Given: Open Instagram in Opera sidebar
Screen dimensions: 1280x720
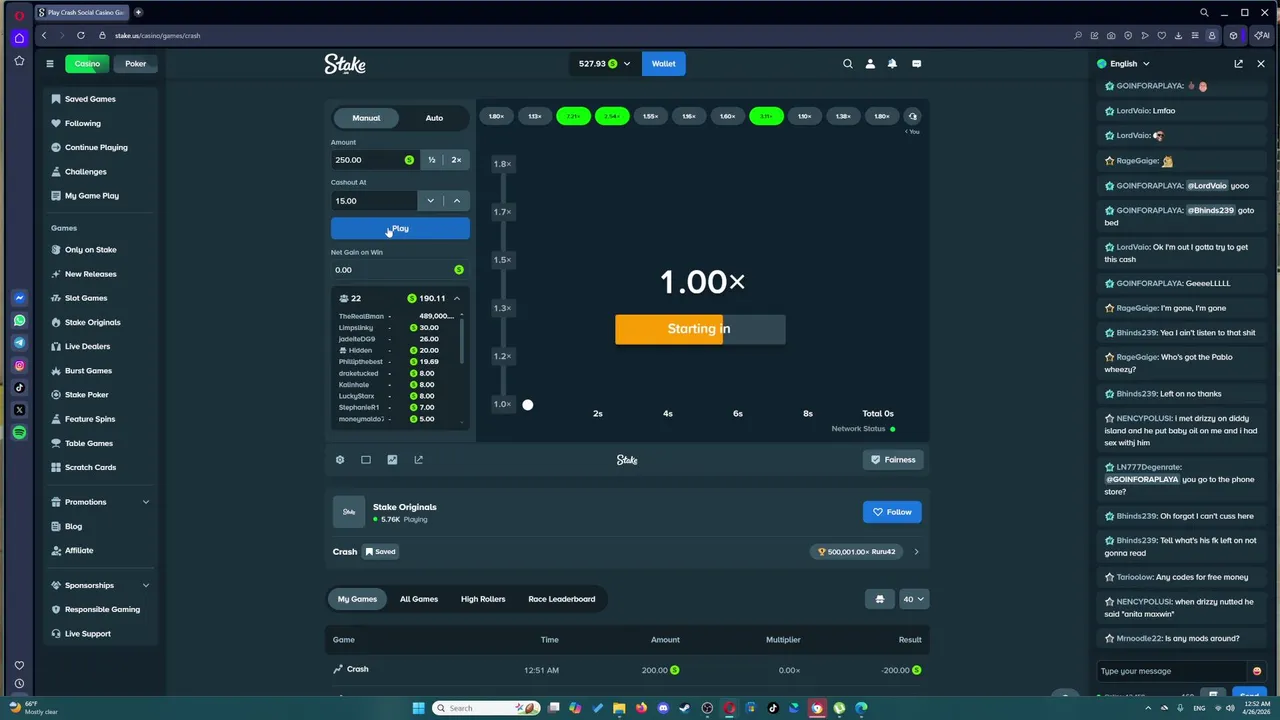Looking at the screenshot, I should click(19, 366).
